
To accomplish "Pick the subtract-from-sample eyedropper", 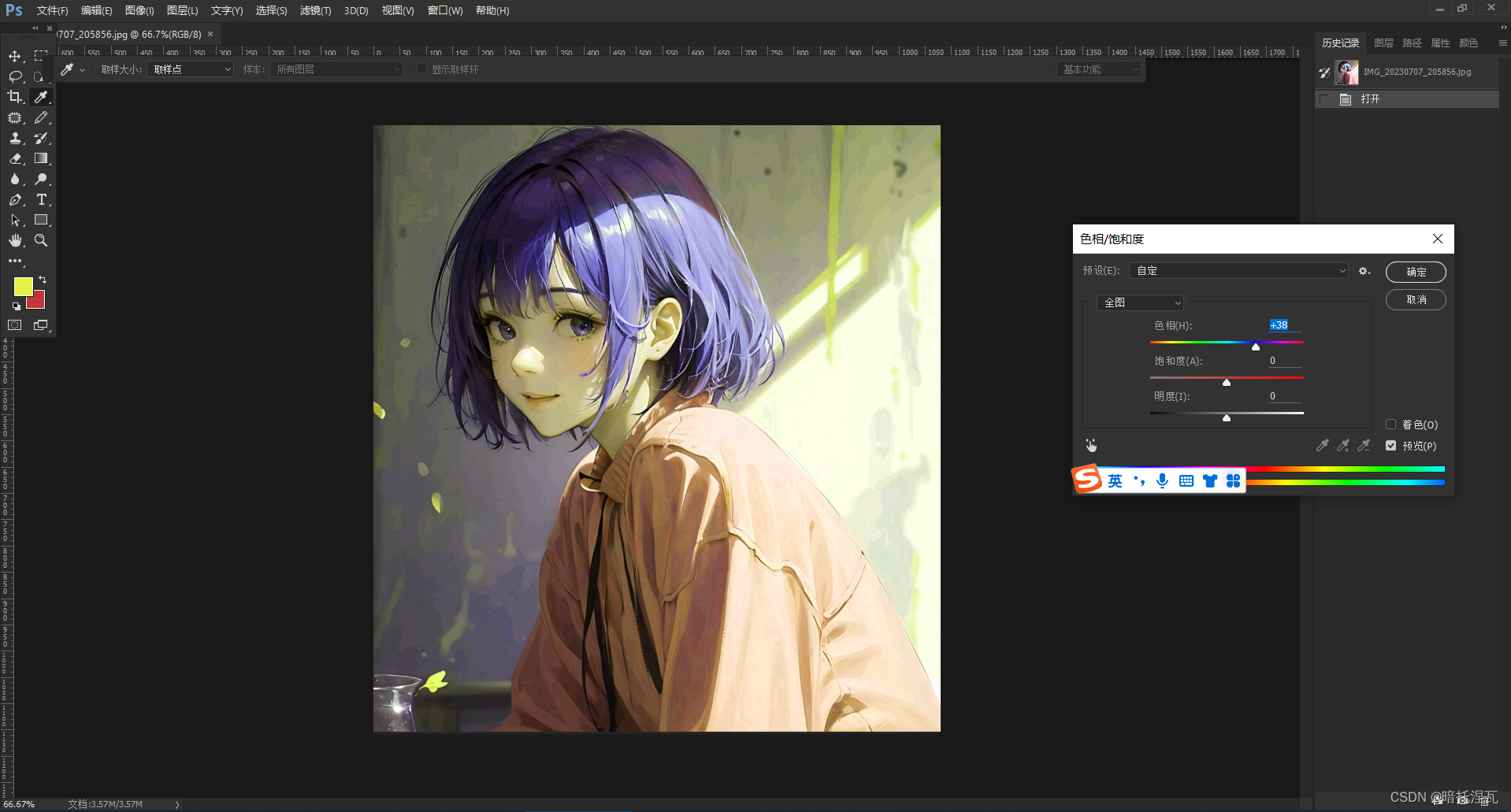I will click(1364, 446).
